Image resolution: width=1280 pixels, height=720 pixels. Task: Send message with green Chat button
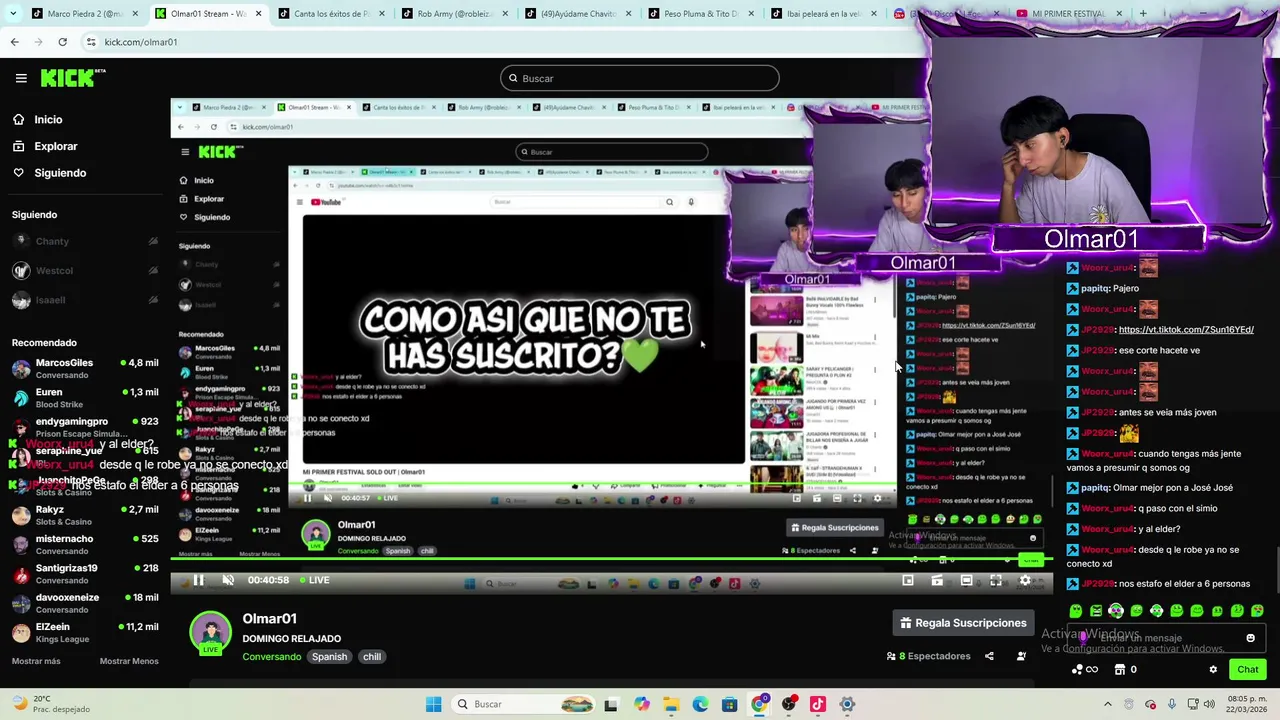pos(1248,670)
